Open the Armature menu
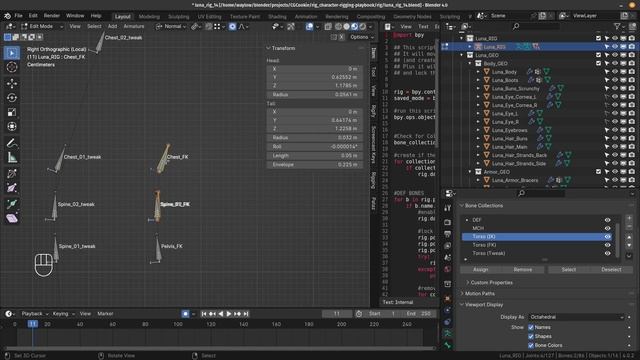Screen dimensions: 640x360 [x=134, y=27]
